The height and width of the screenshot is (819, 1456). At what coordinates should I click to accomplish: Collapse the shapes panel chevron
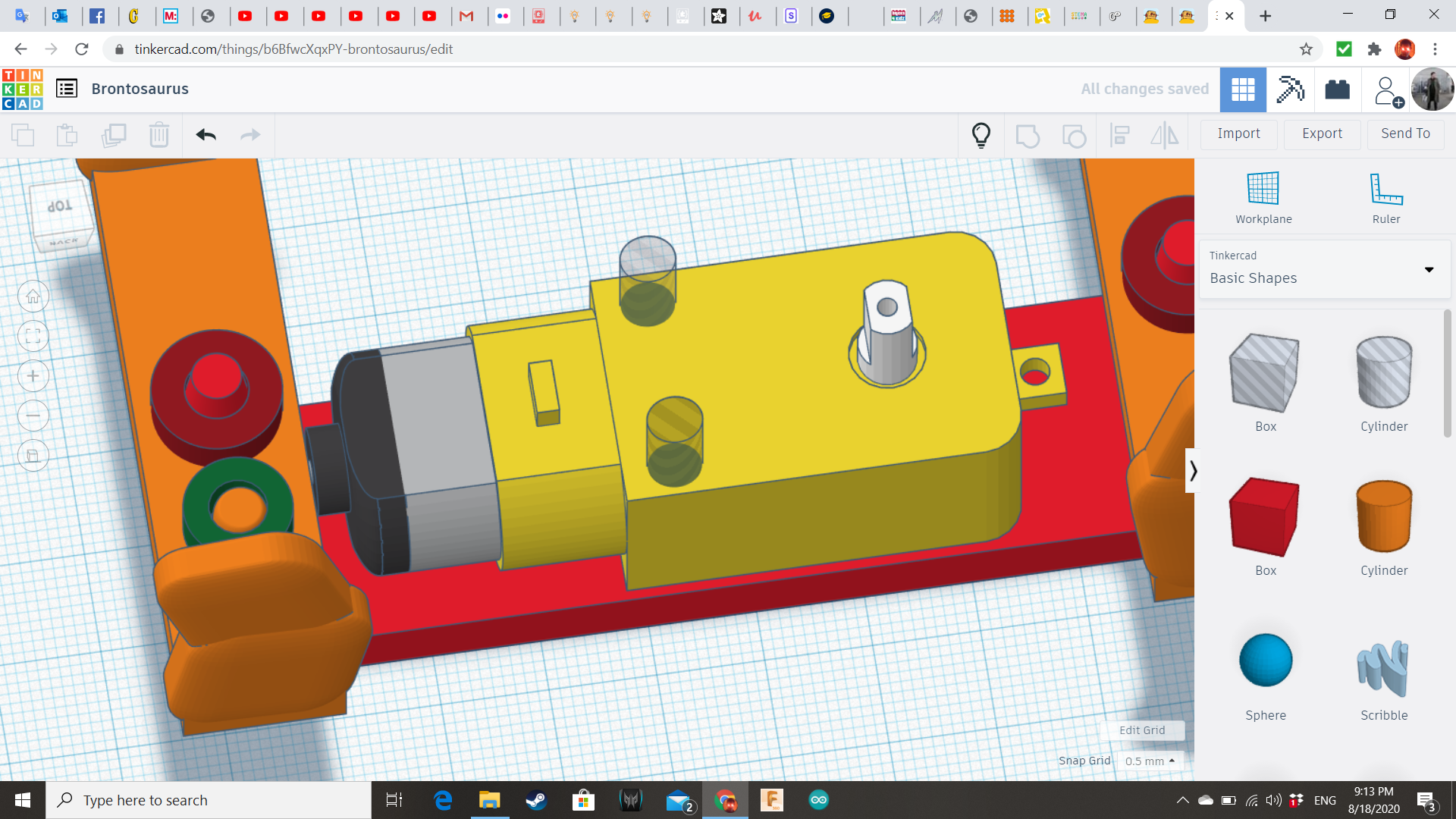[x=1193, y=471]
